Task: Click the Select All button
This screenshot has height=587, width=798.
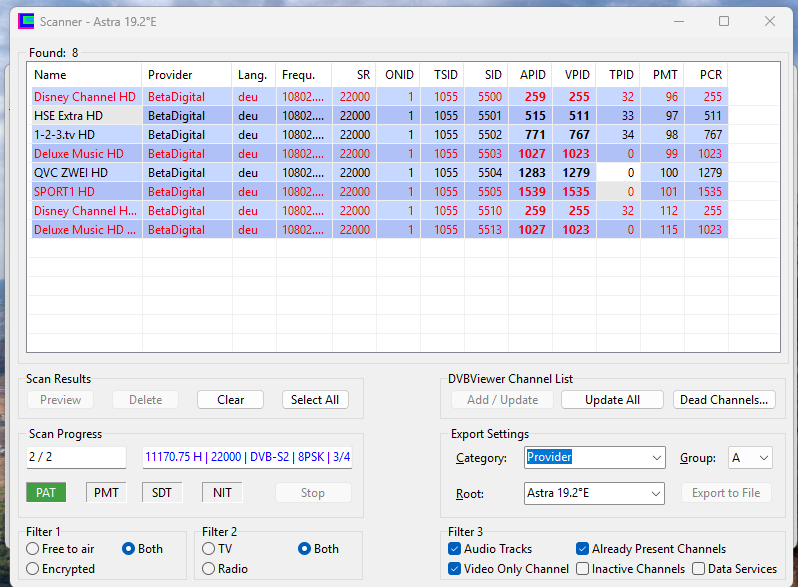Action: click(x=314, y=400)
